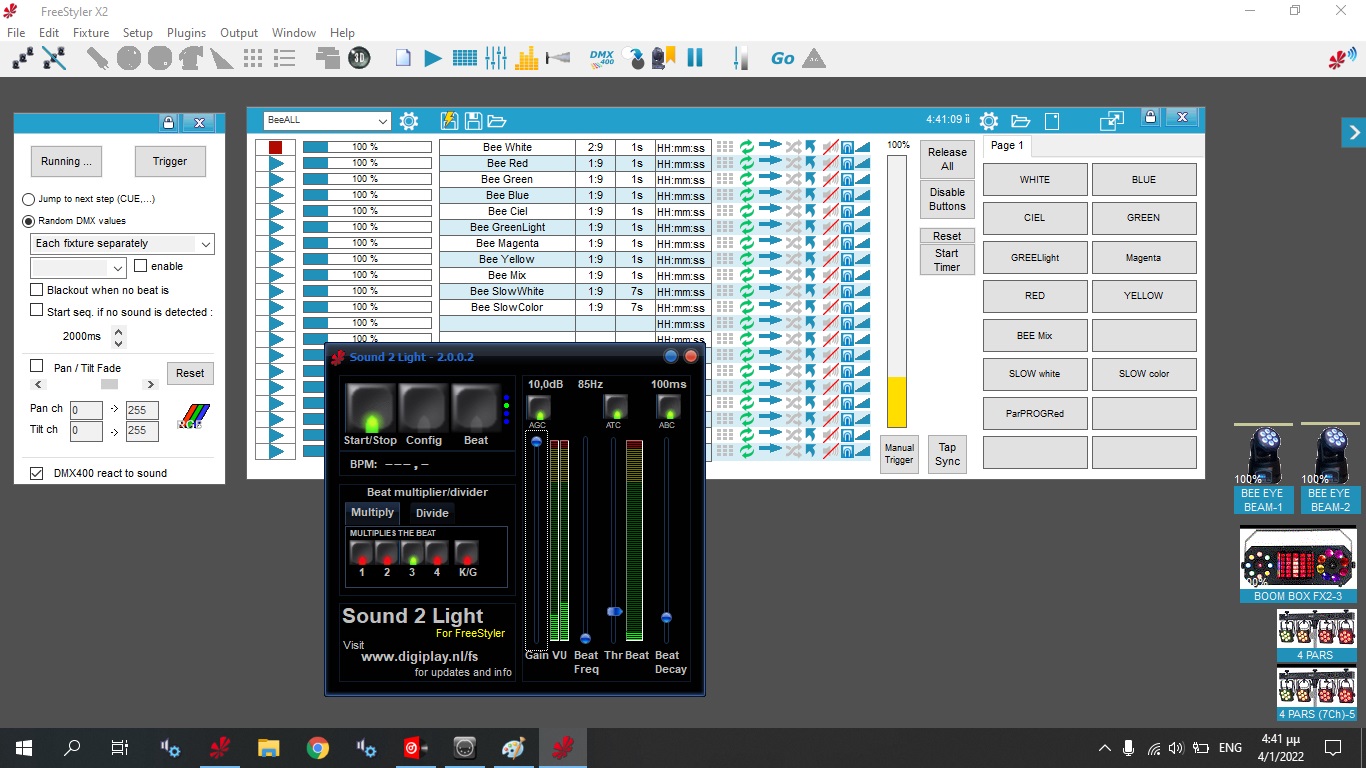The height and width of the screenshot is (768, 1366).
Task: Click the muted speaker icon in the Bee Green row
Action: (x=829, y=179)
